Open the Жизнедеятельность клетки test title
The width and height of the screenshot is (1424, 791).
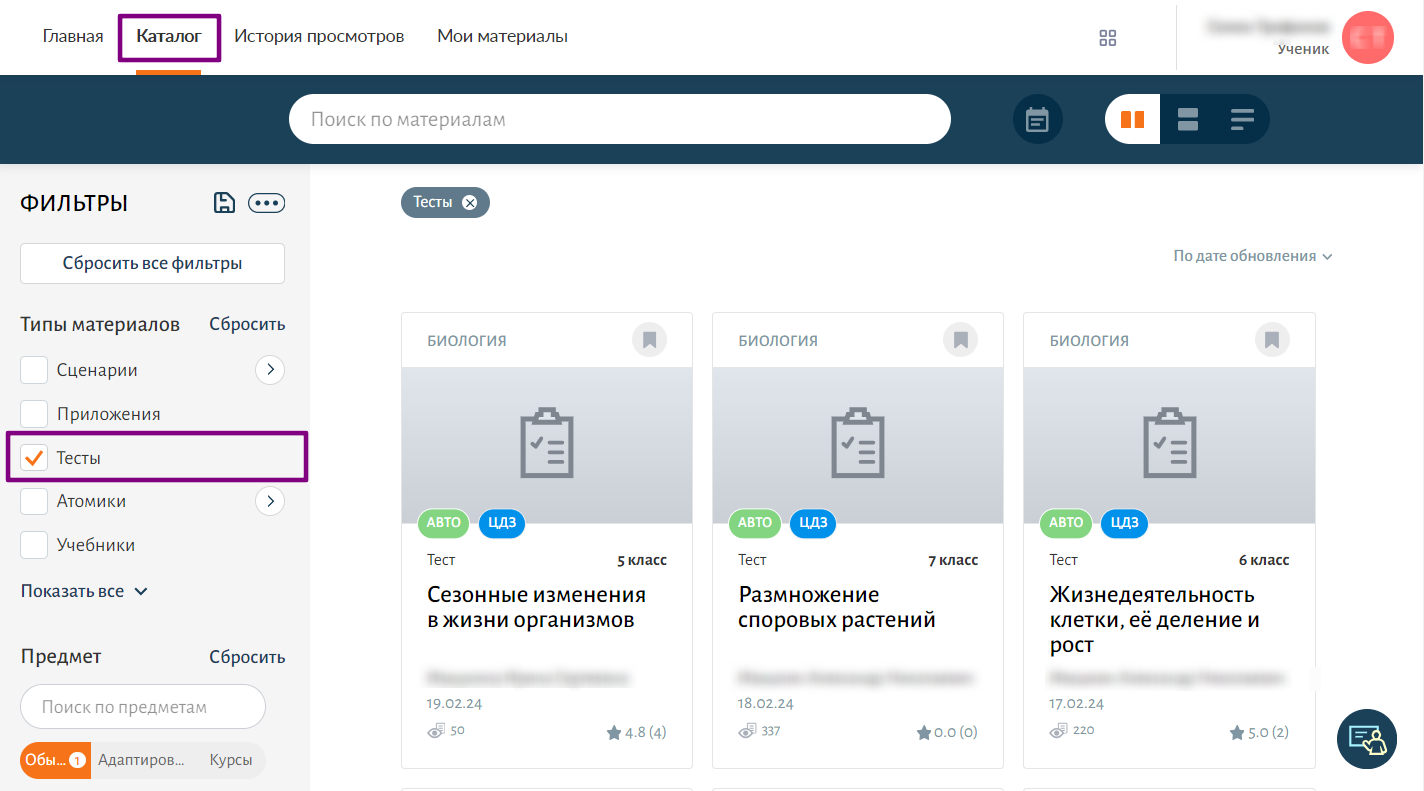[x=1154, y=620]
